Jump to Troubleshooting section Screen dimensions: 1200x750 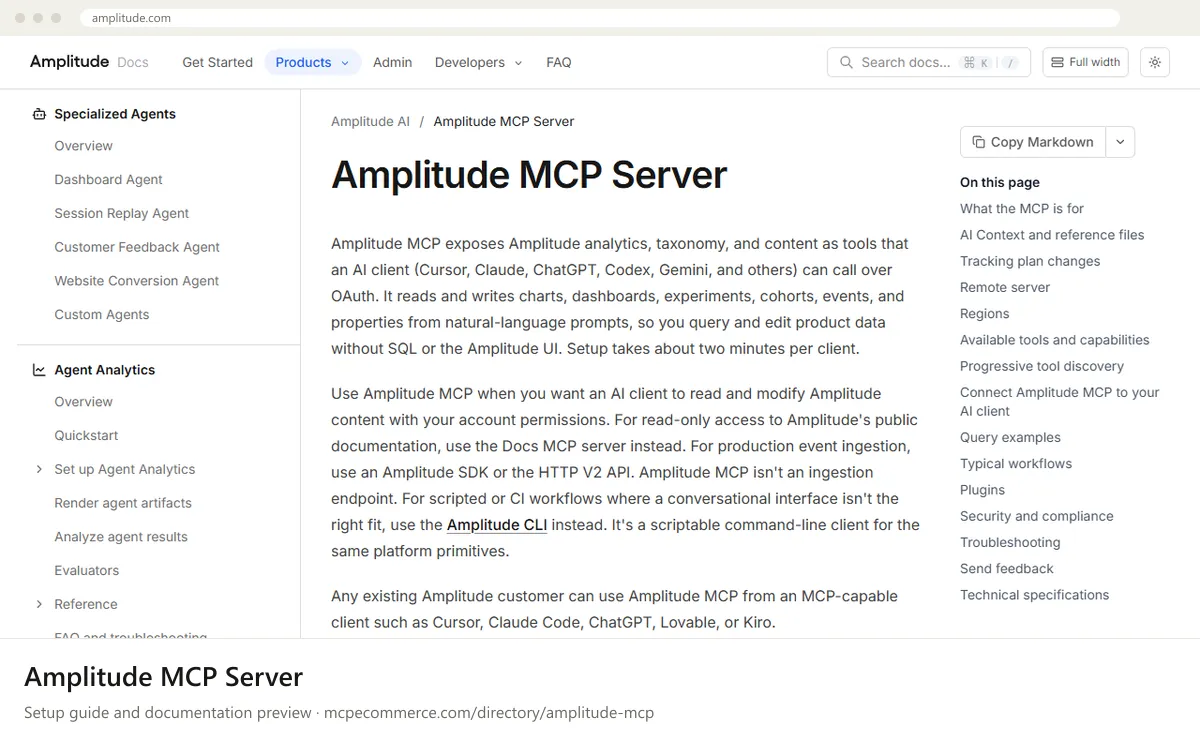[x=1010, y=543]
